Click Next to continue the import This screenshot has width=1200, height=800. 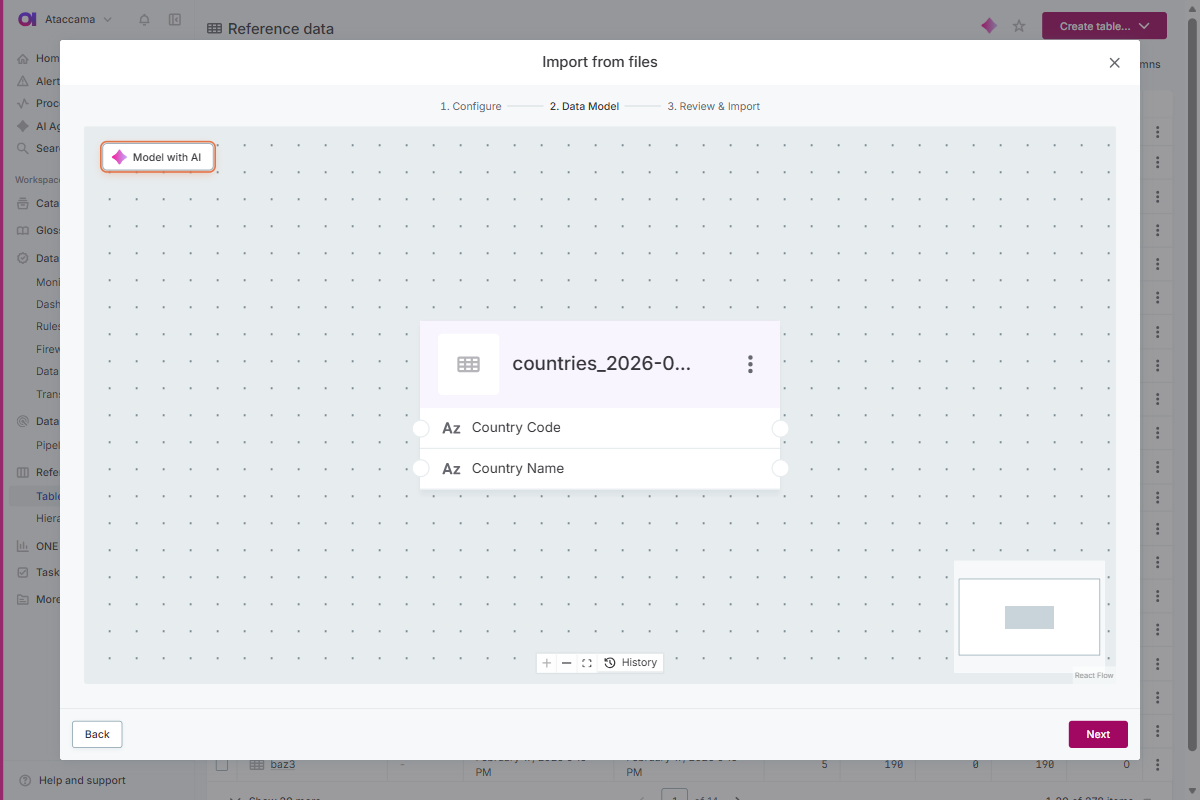point(1097,734)
